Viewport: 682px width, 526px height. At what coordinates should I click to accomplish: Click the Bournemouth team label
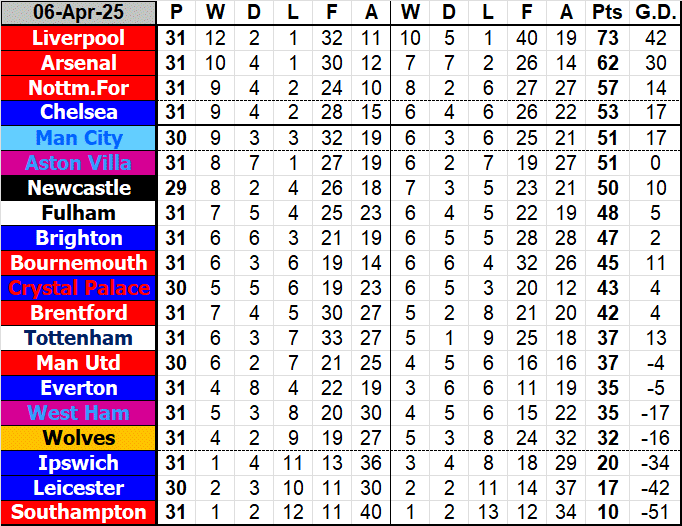[79, 263]
